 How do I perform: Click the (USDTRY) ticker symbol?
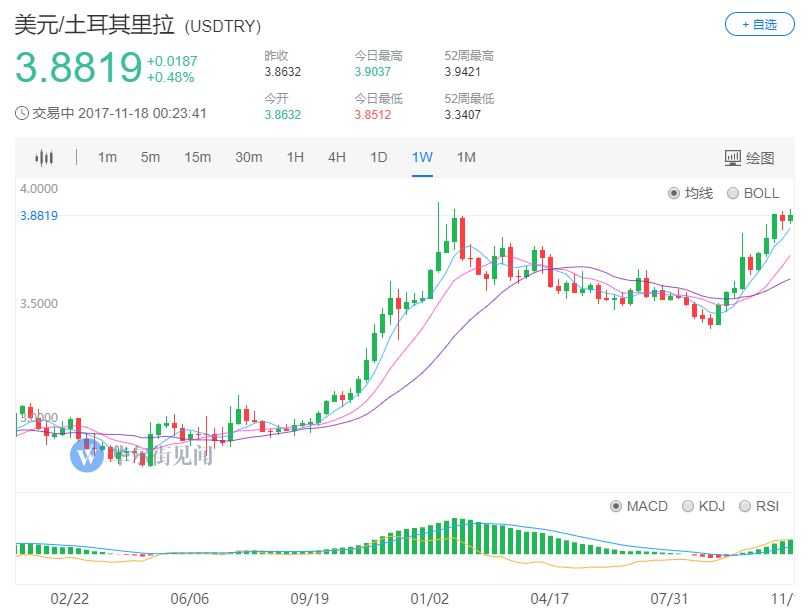(x=223, y=26)
